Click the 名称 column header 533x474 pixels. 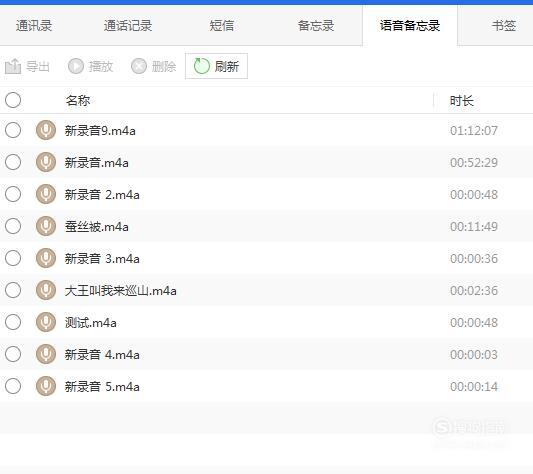point(78,101)
